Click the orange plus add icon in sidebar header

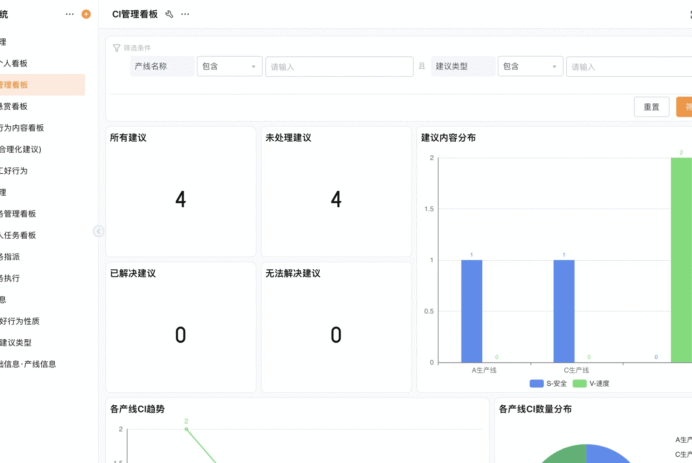click(x=86, y=14)
